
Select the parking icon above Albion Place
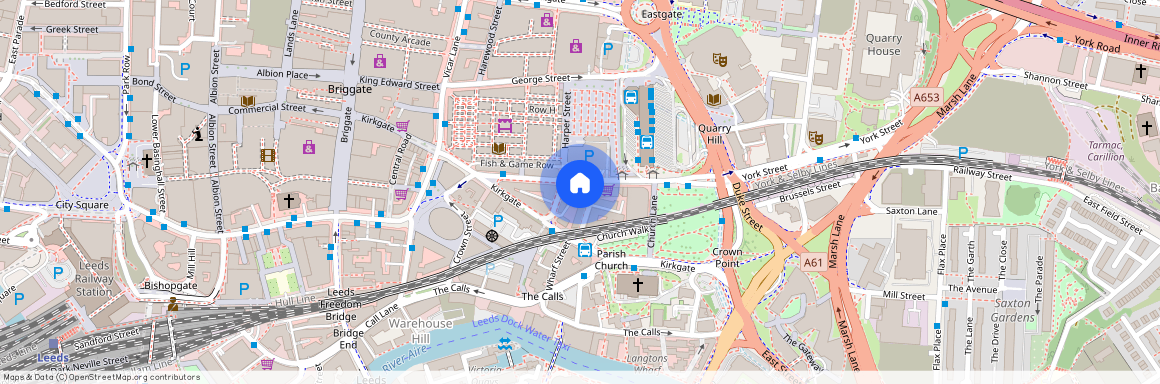click(x=185, y=70)
